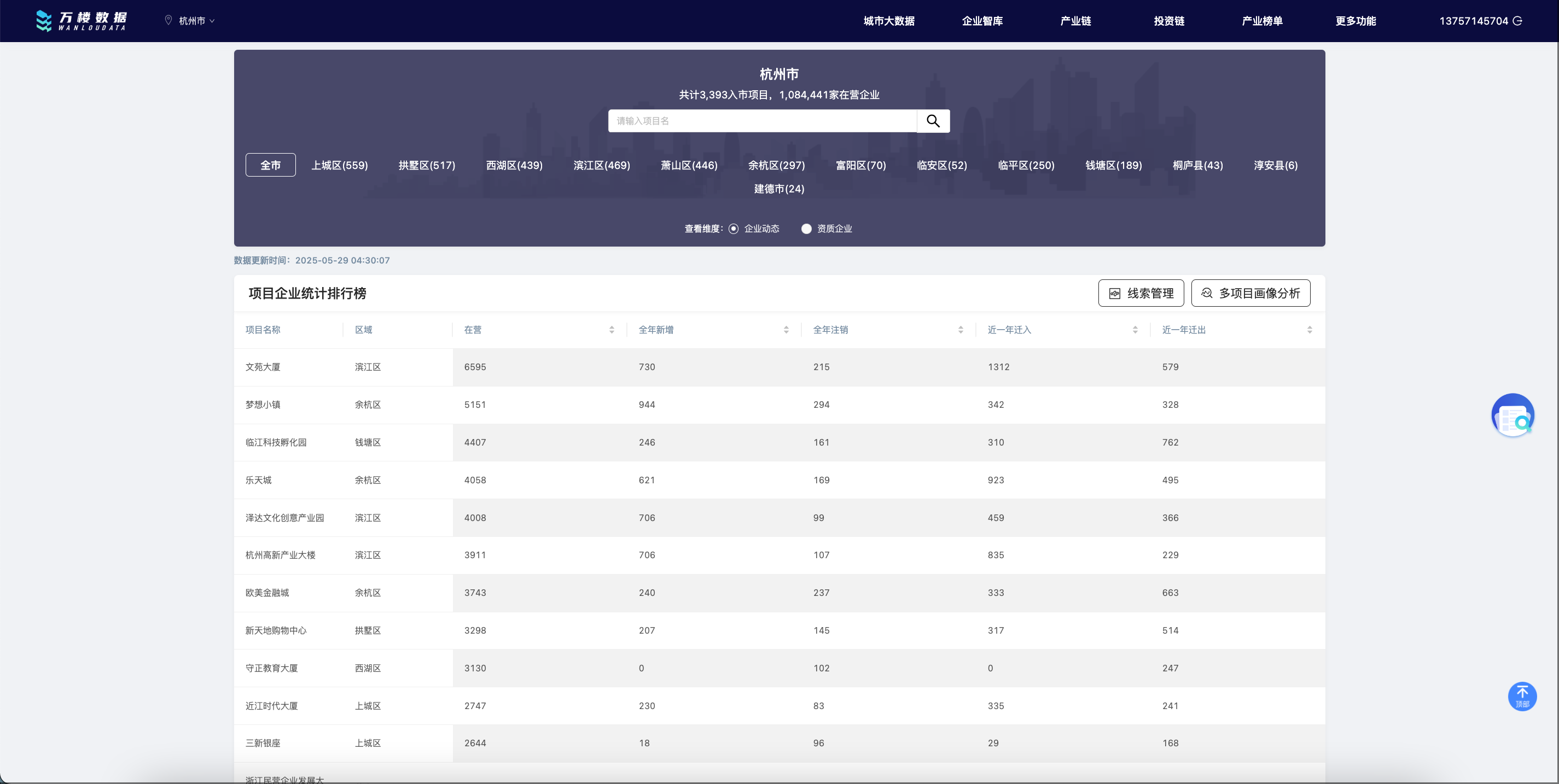This screenshot has height=784, width=1559.
Task: Sort by 全年新增 column arrows
Action: coord(786,330)
